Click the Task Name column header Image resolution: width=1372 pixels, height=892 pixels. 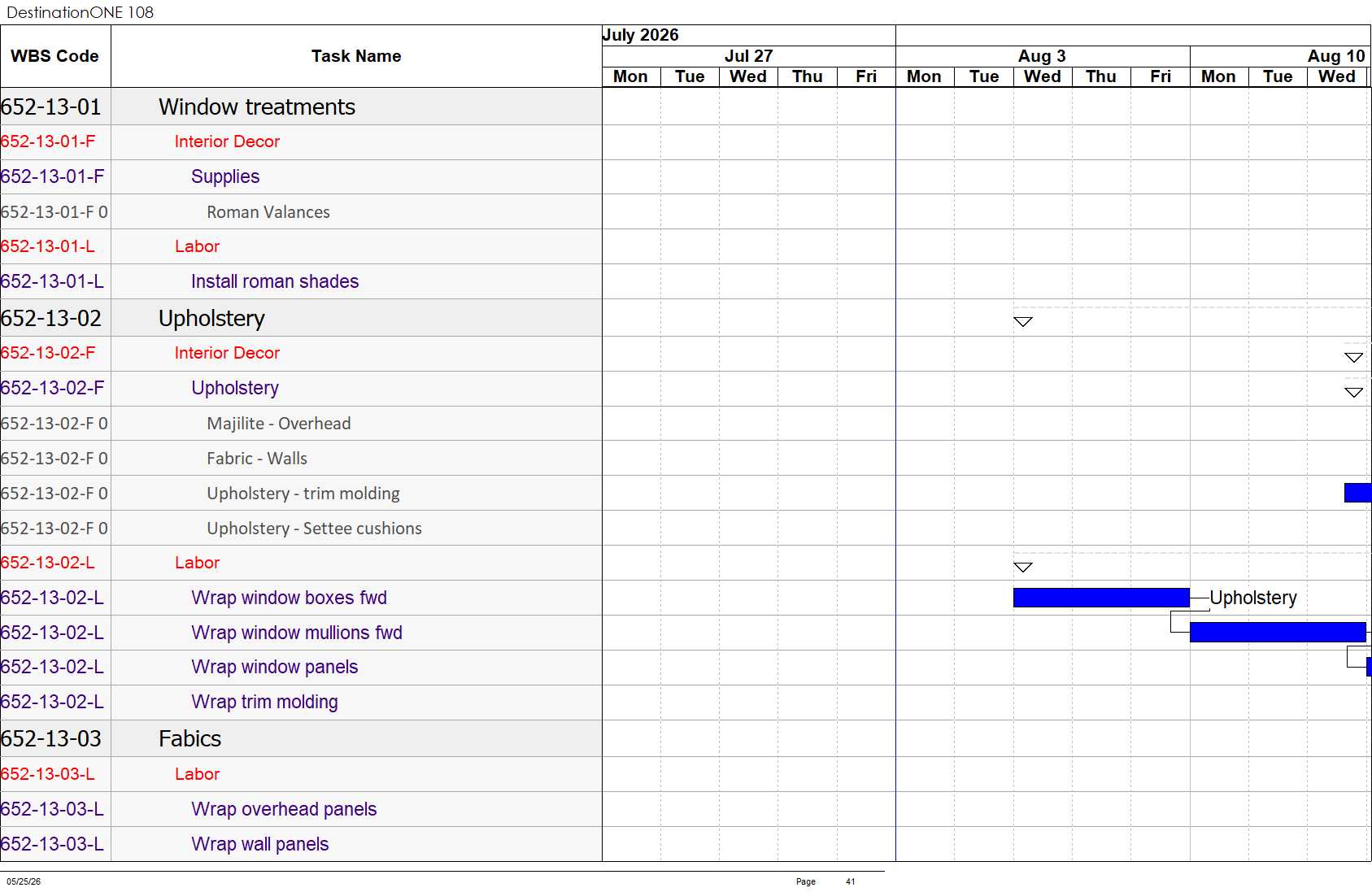click(x=356, y=56)
